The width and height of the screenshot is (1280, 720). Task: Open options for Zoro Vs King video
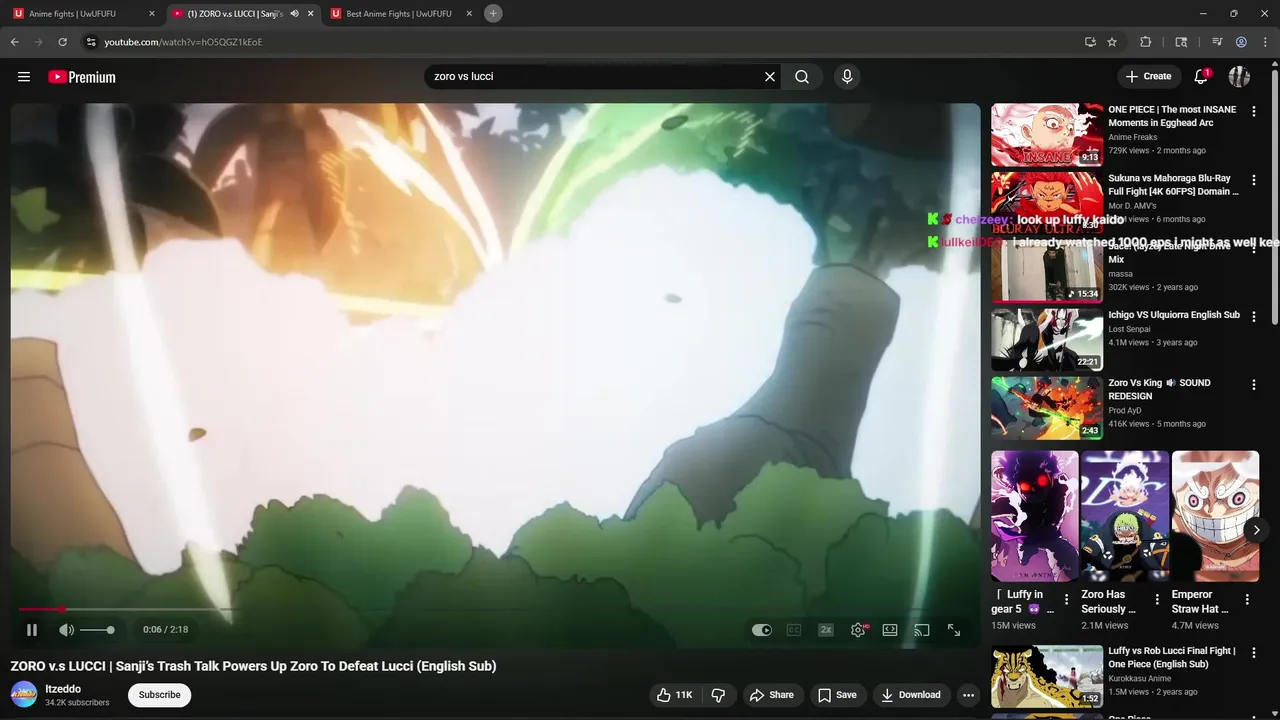click(x=1254, y=385)
